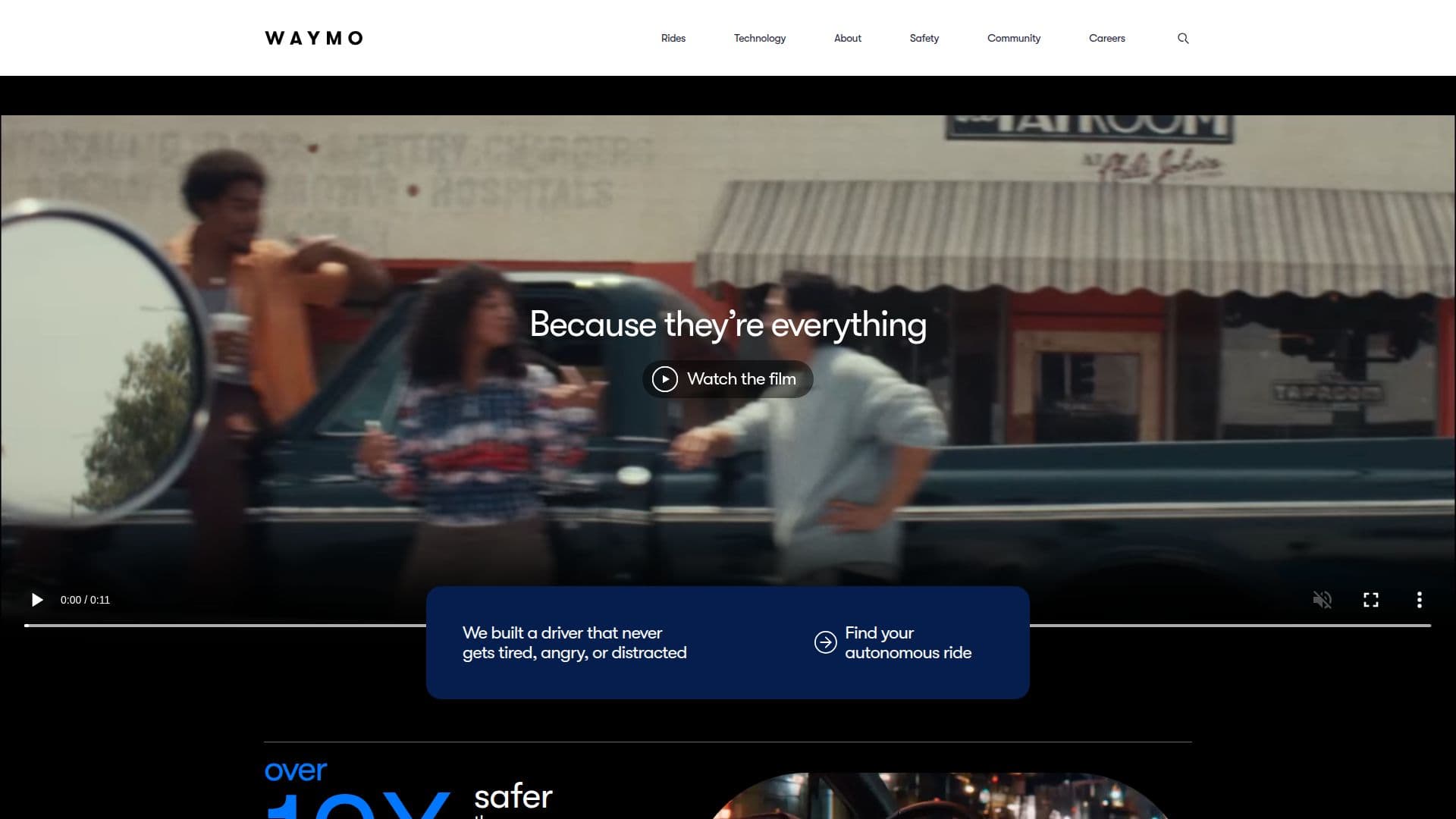Play the hero video
1456x819 pixels.
36,600
